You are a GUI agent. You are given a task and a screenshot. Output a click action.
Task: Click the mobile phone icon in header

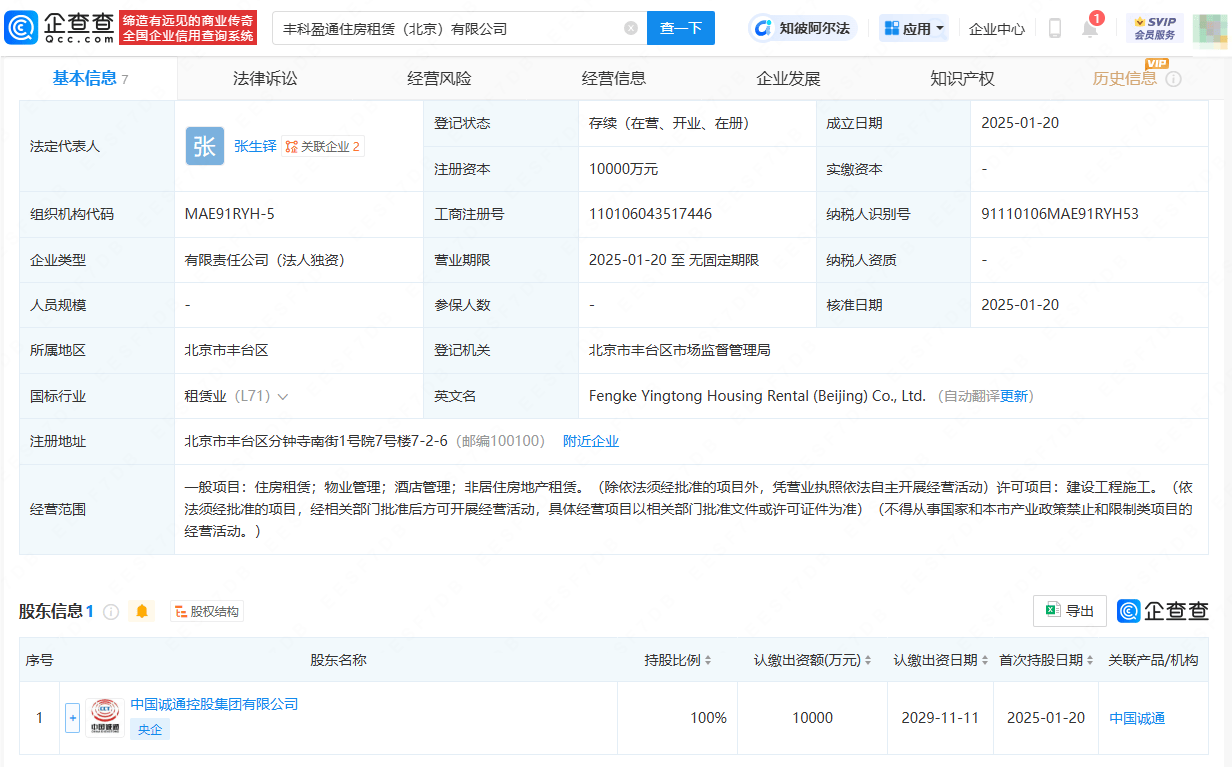1054,28
